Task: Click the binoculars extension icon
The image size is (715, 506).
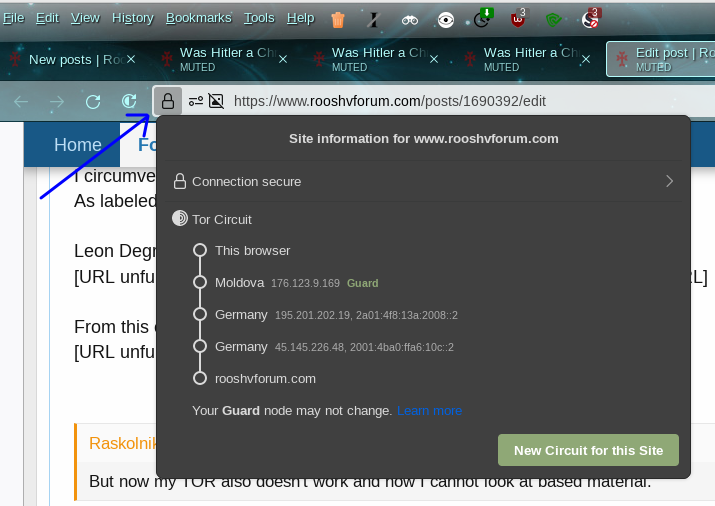Action: 409,20
